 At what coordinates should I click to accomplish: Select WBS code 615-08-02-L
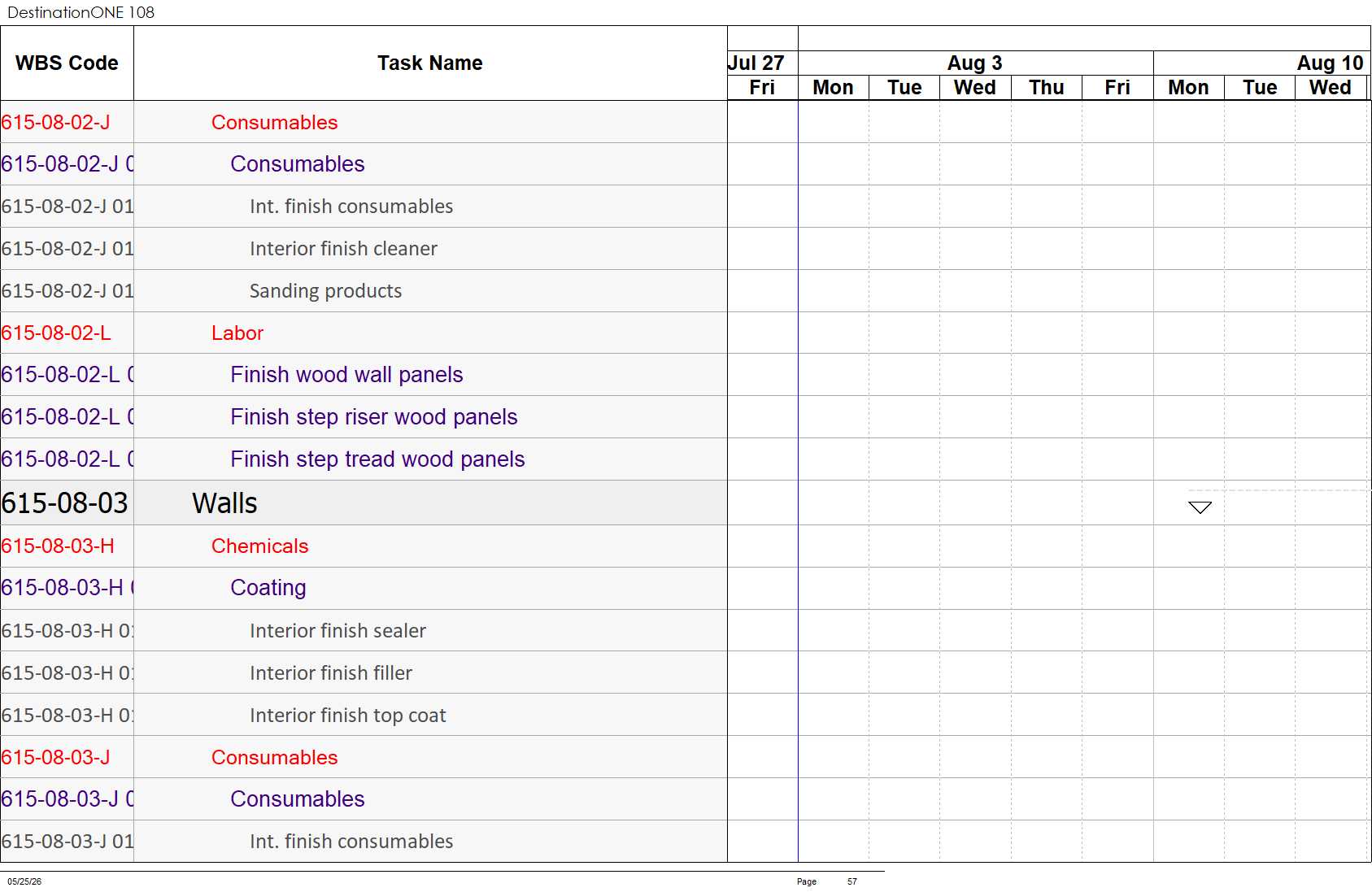(x=56, y=333)
